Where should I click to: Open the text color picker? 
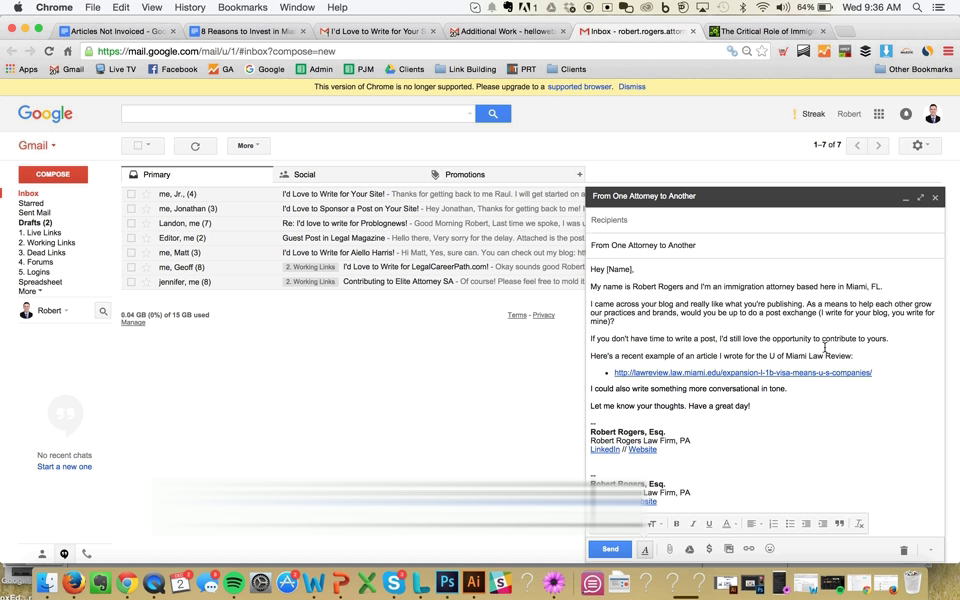coord(729,523)
